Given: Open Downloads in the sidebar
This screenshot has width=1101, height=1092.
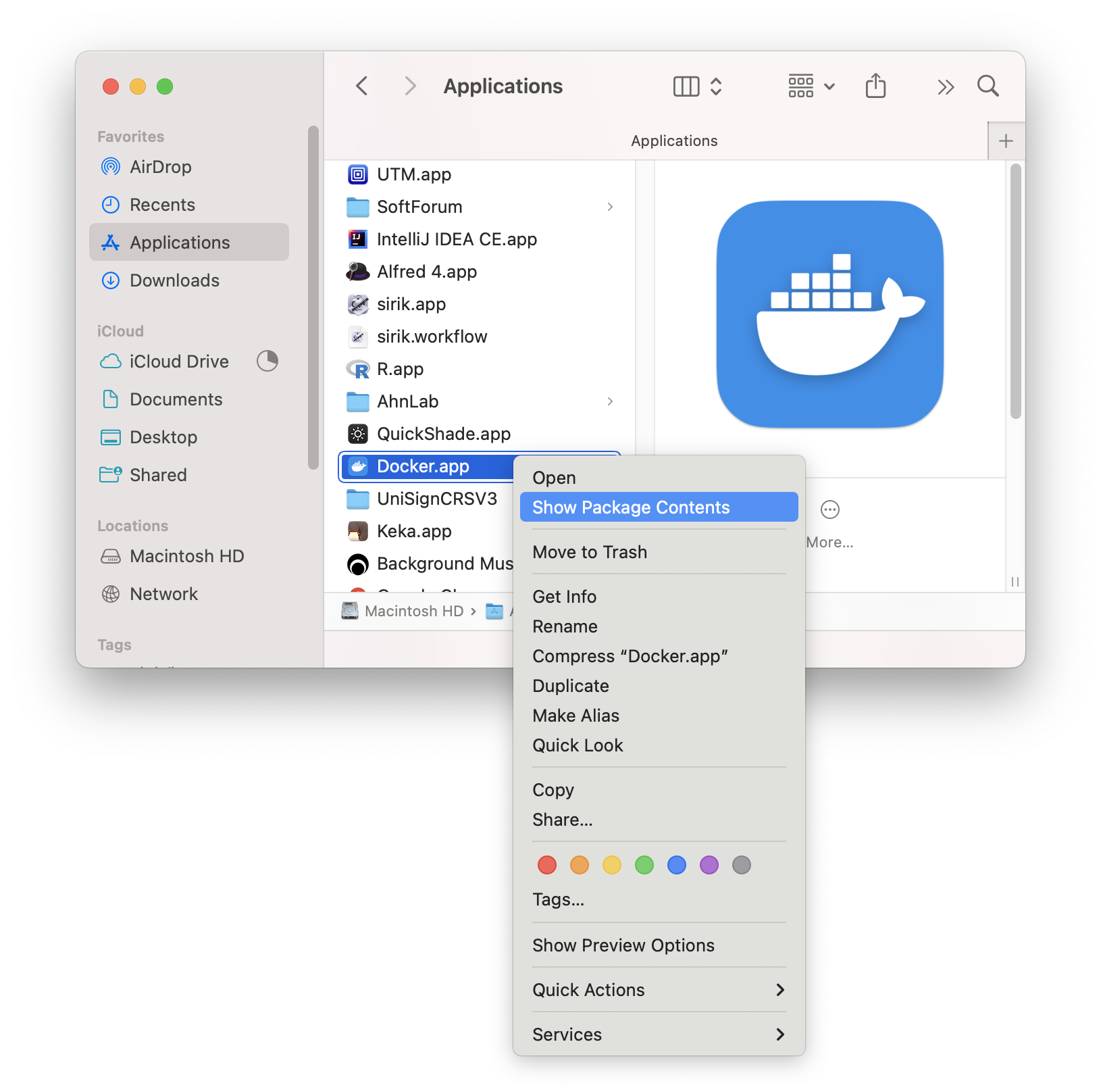Looking at the screenshot, I should 174,280.
